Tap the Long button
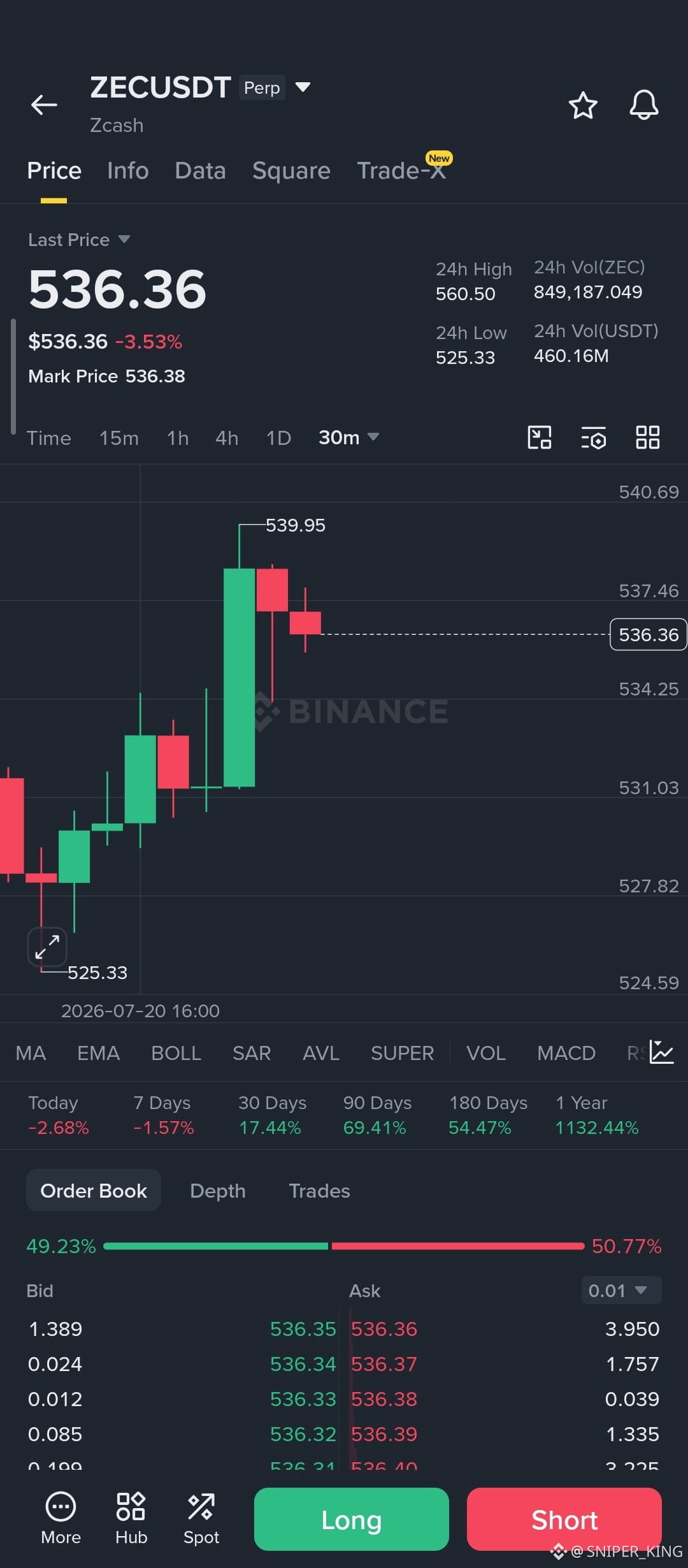This screenshot has width=688, height=1568. tap(352, 1520)
